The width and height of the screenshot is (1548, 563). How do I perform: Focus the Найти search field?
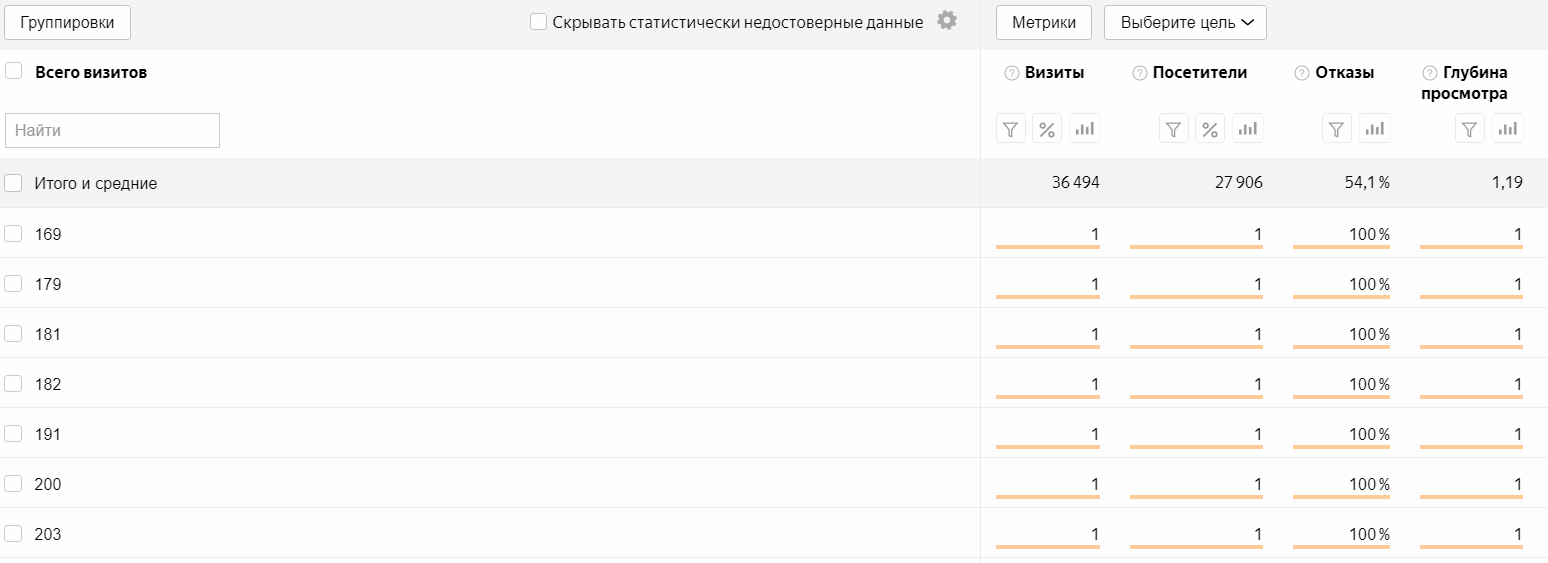(x=112, y=130)
